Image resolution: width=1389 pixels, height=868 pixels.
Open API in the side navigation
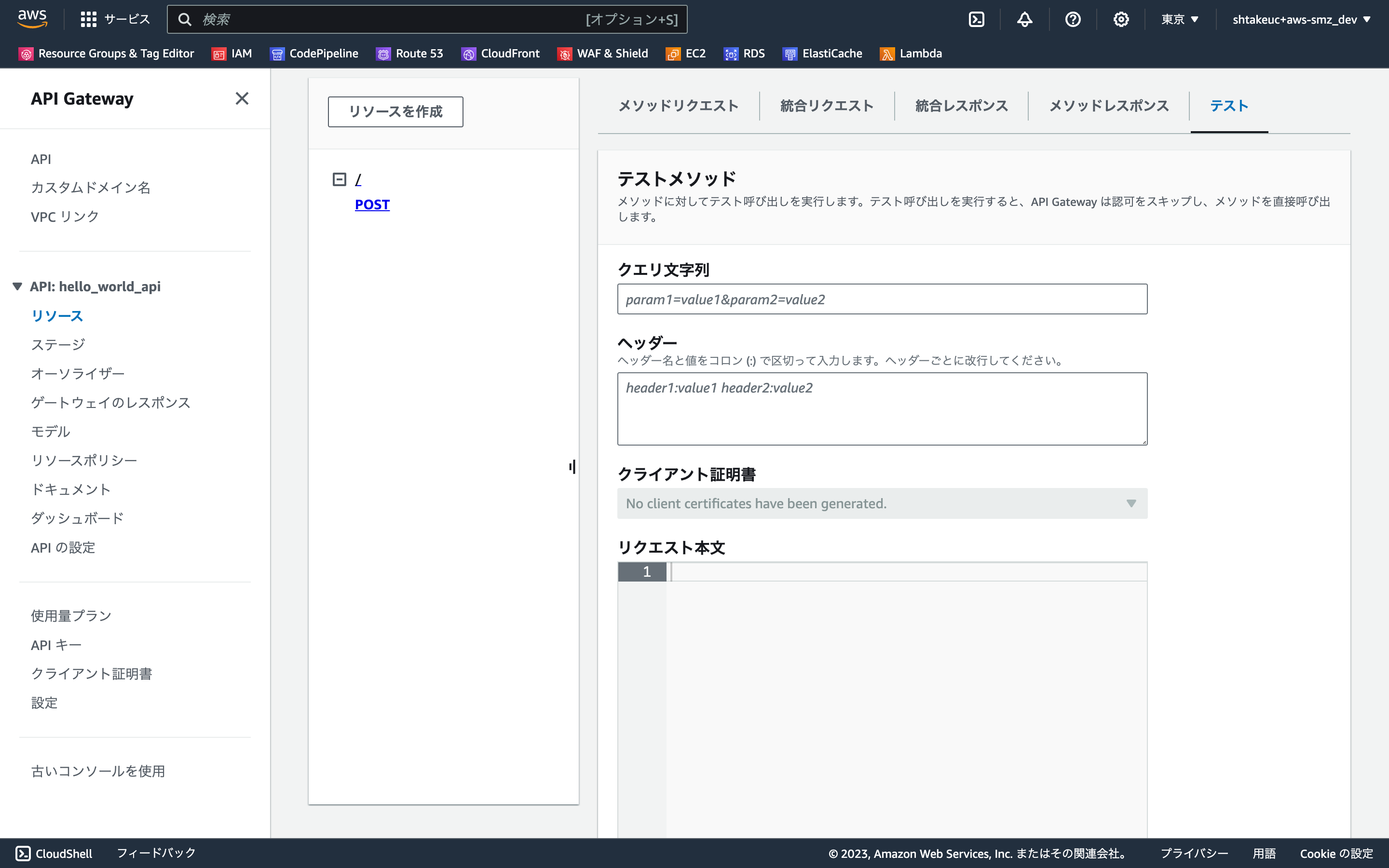(x=41, y=159)
